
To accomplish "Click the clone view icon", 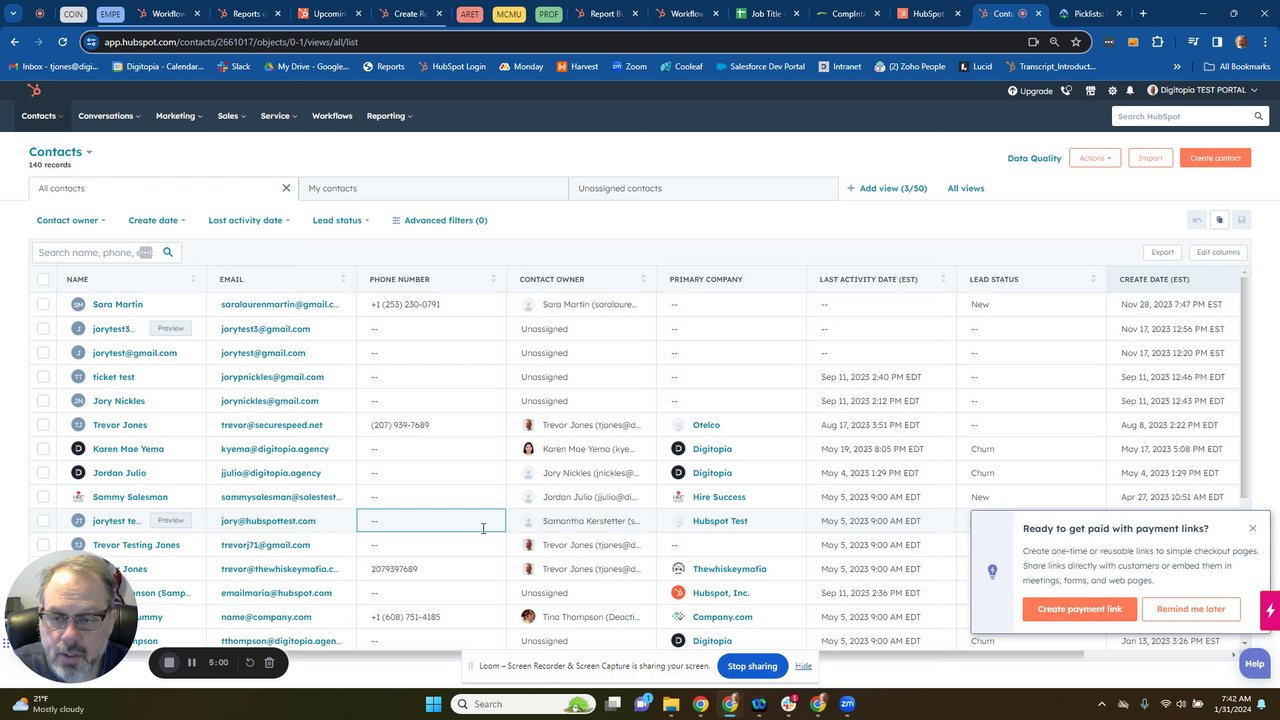I will click(x=1219, y=220).
